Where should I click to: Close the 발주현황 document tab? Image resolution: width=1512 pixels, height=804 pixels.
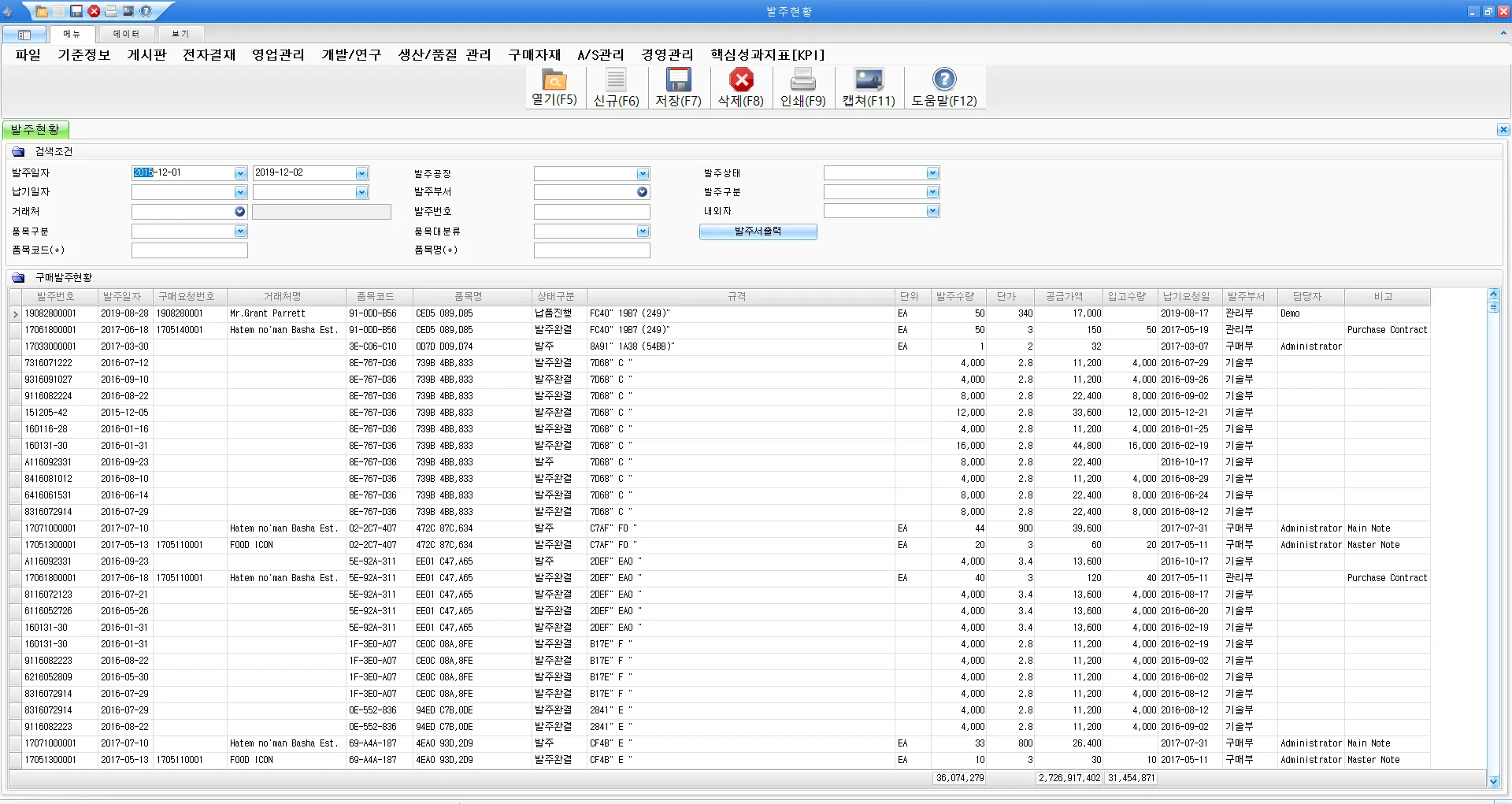(1503, 130)
